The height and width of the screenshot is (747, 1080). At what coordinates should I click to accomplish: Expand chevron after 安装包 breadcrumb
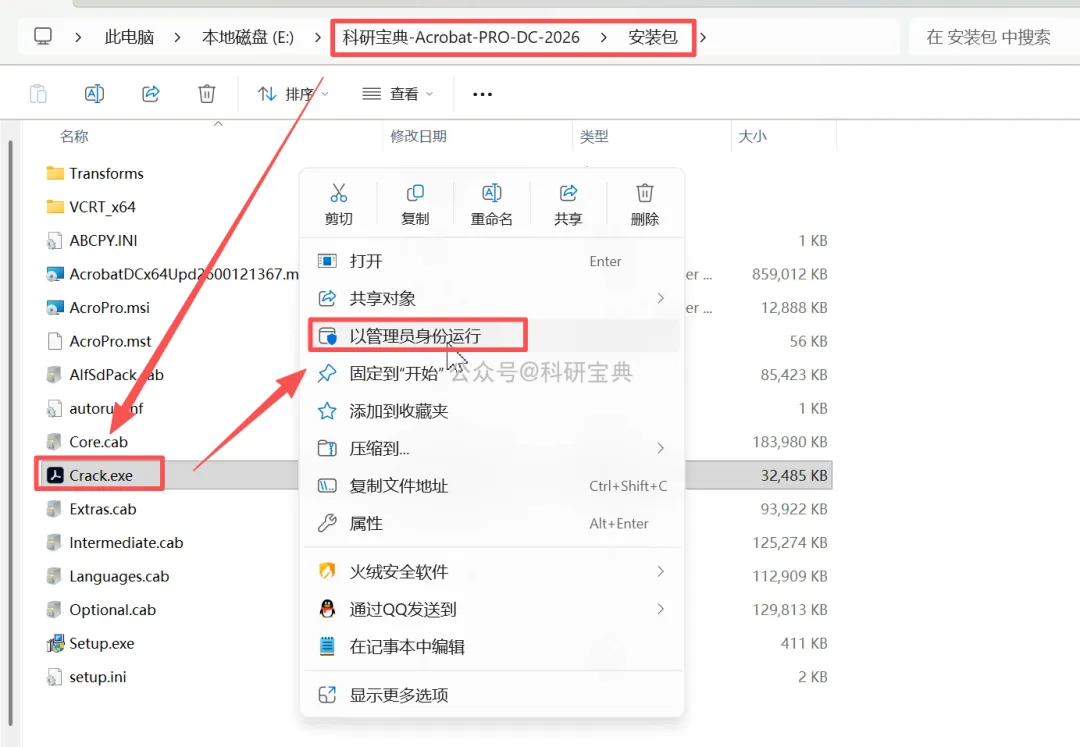pos(703,37)
